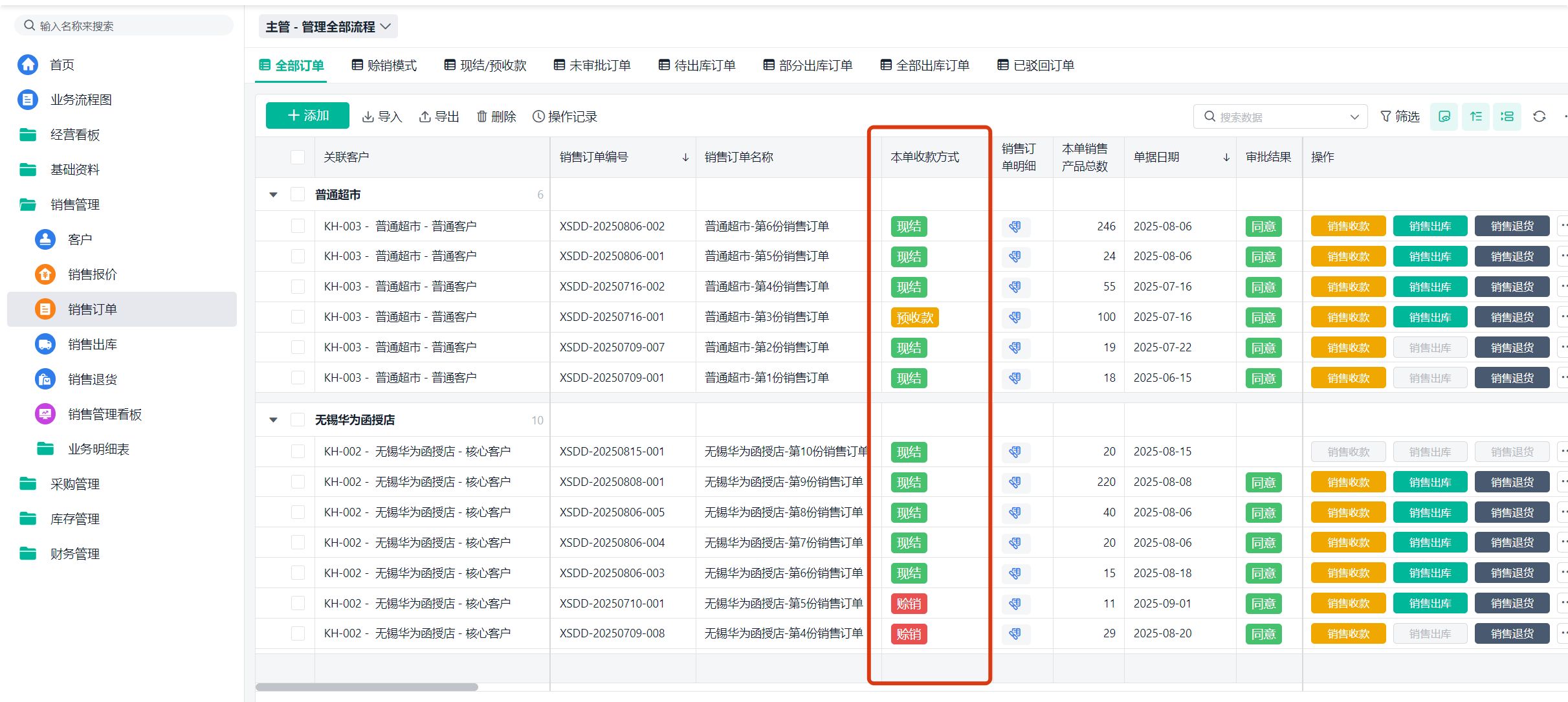Expand the 搜索数据 search dropdown arrow
The height and width of the screenshot is (702, 1568).
click(x=1354, y=117)
